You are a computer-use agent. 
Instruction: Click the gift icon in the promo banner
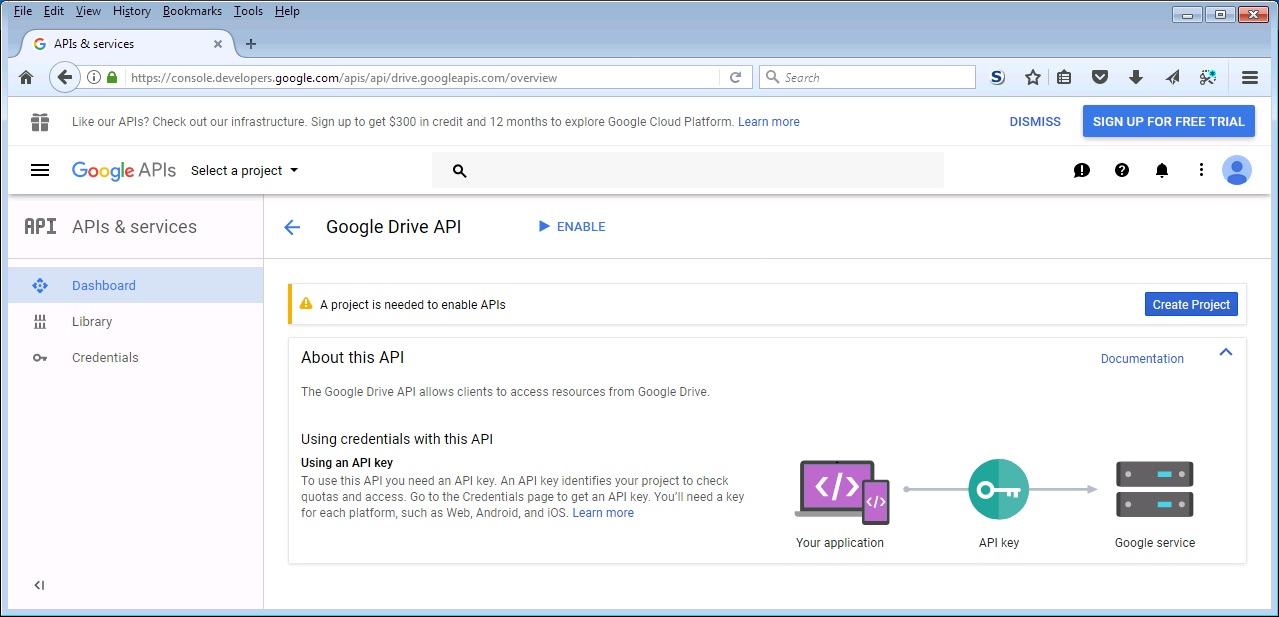(x=40, y=122)
